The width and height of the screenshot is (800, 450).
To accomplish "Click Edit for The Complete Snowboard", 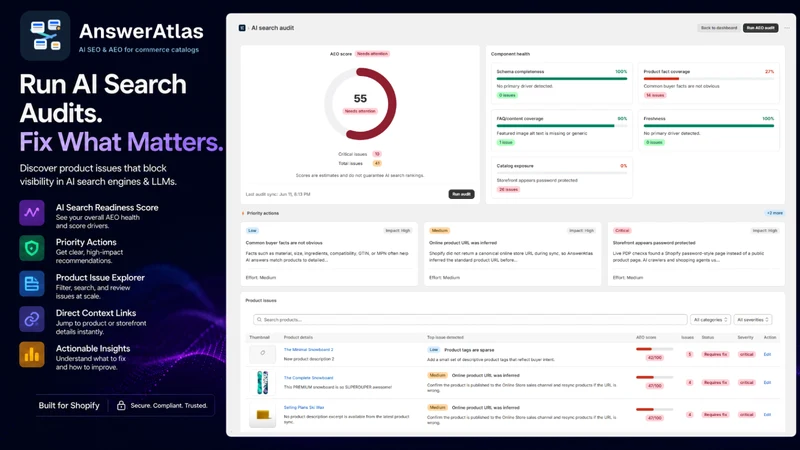I will [x=767, y=383].
